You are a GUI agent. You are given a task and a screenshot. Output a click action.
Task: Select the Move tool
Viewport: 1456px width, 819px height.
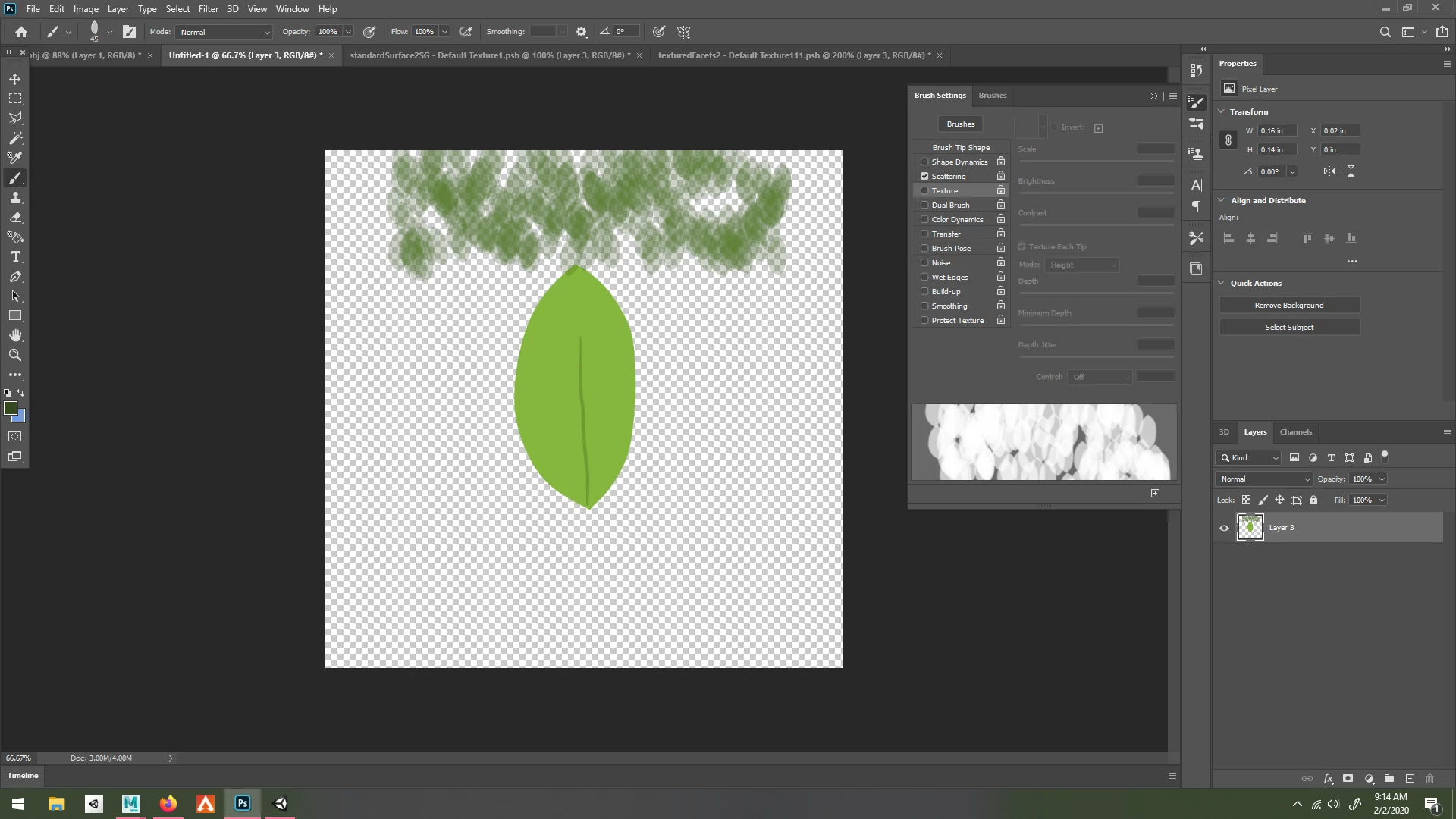15,79
